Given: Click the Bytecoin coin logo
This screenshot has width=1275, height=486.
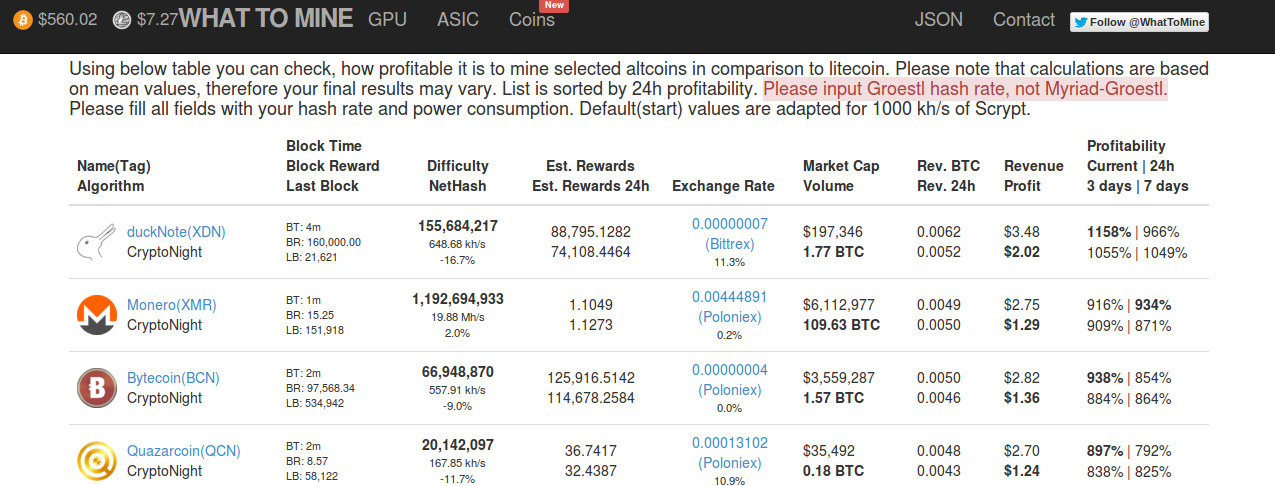Looking at the screenshot, I should coord(97,388).
